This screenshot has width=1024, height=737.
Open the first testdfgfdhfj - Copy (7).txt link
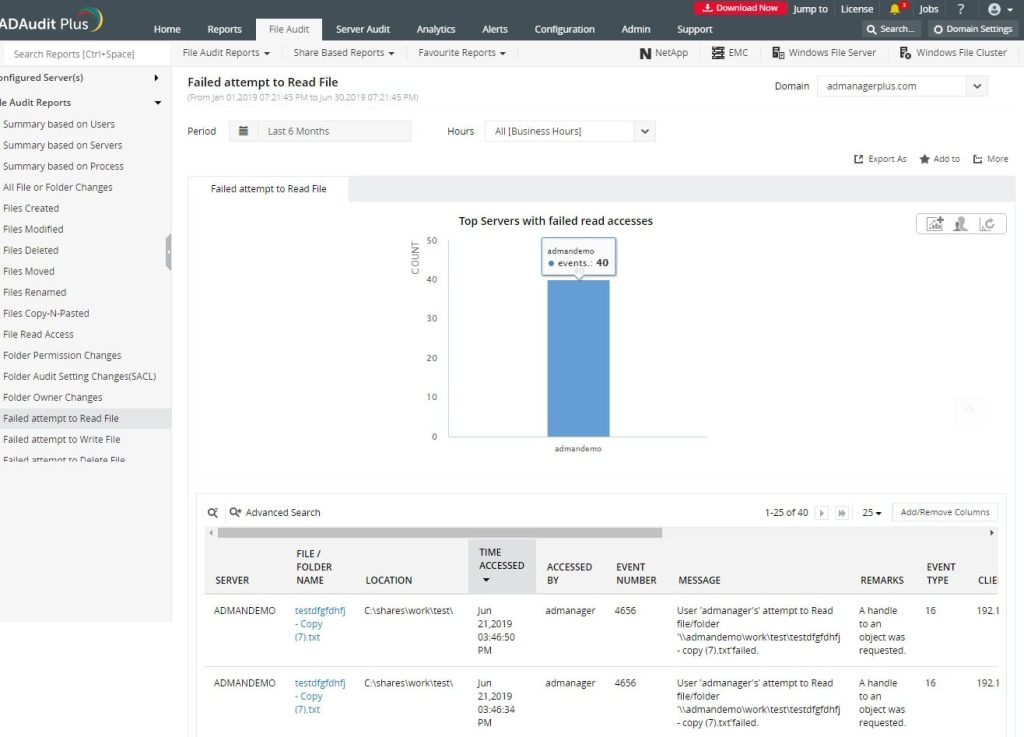click(x=319, y=624)
